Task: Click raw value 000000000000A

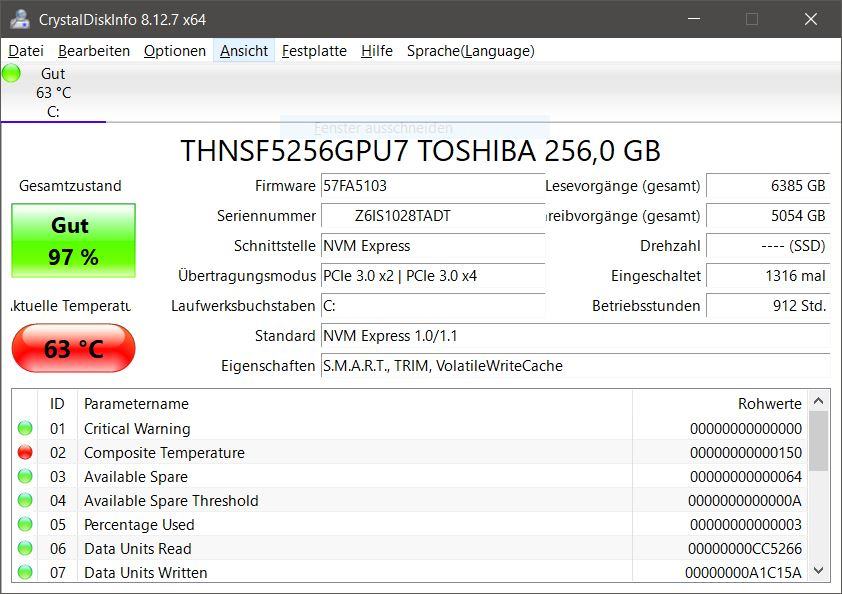Action: tap(745, 501)
